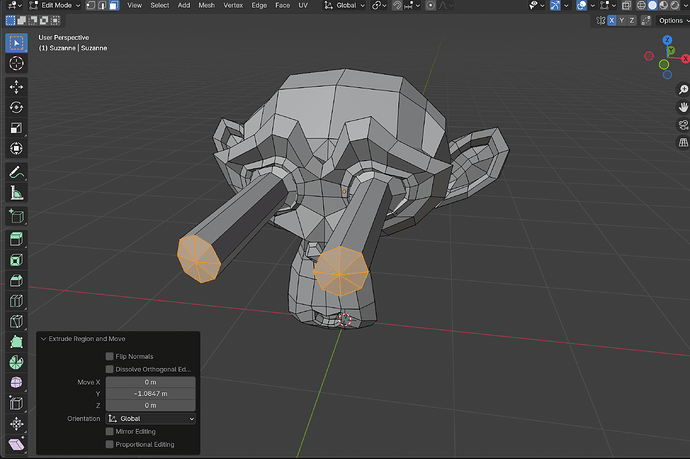This screenshot has height=459, width=690.
Task: Toggle the snapping magnet button
Action: [397, 5]
